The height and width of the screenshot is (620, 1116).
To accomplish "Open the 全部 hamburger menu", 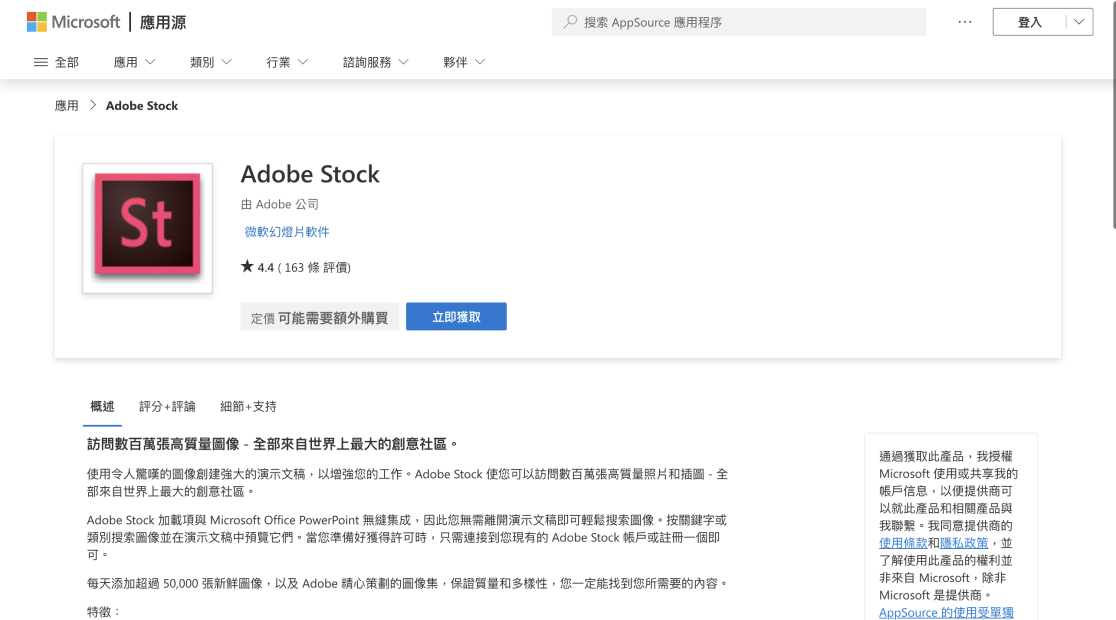I will [x=56, y=62].
